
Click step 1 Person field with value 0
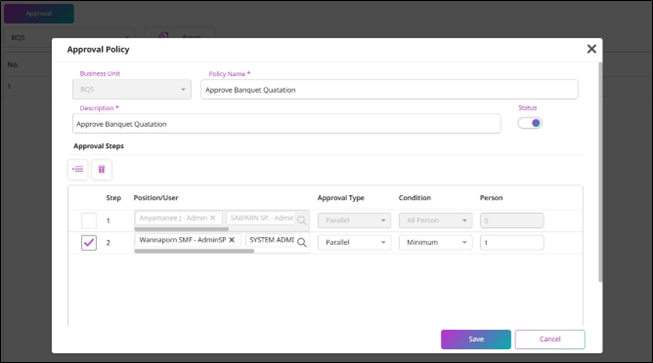[512, 220]
